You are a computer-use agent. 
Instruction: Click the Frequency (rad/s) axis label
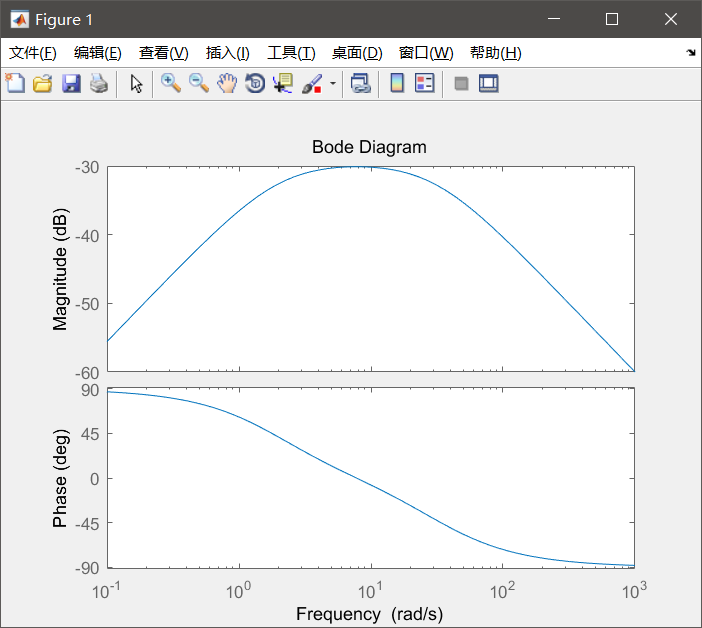click(369, 614)
